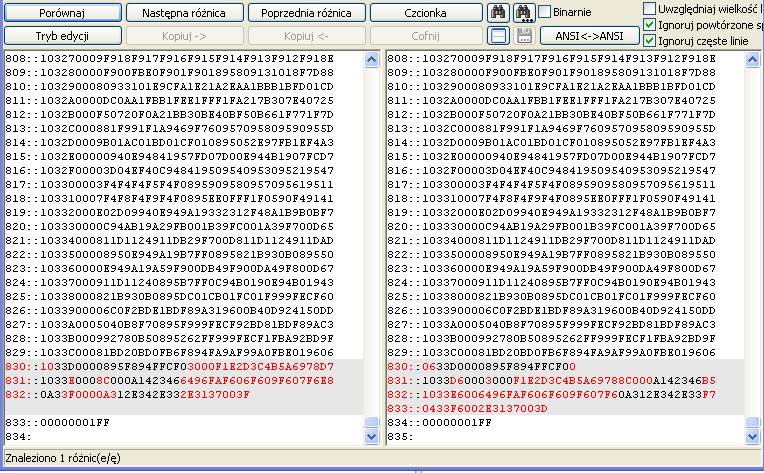The width and height of the screenshot is (764, 473).
Task: Select differing line 831 in right pane
Action: [x=552, y=380]
